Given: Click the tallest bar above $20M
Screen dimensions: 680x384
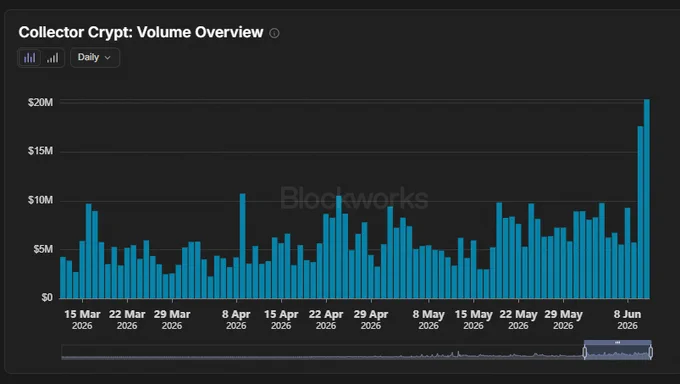Looking at the screenshot, I should [647, 199].
